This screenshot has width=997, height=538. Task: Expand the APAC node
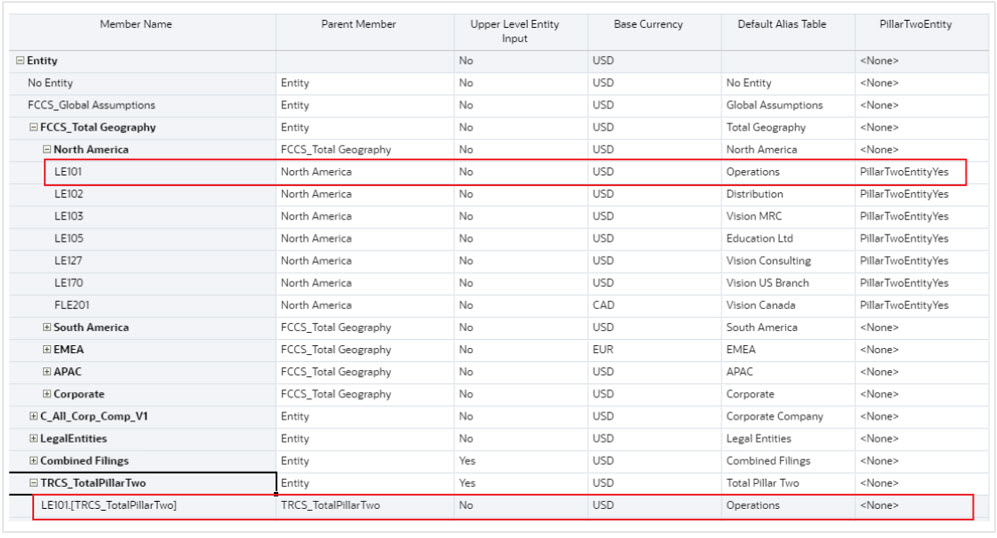46,372
